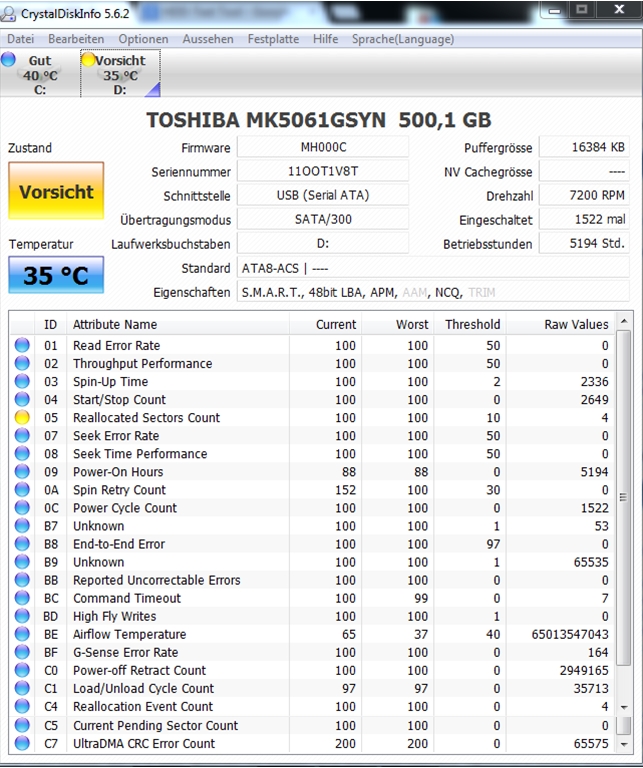Viewport: 643px width, 768px height.
Task: Click yellow icon for Reallocated Sectors Count
Action: click(22, 417)
